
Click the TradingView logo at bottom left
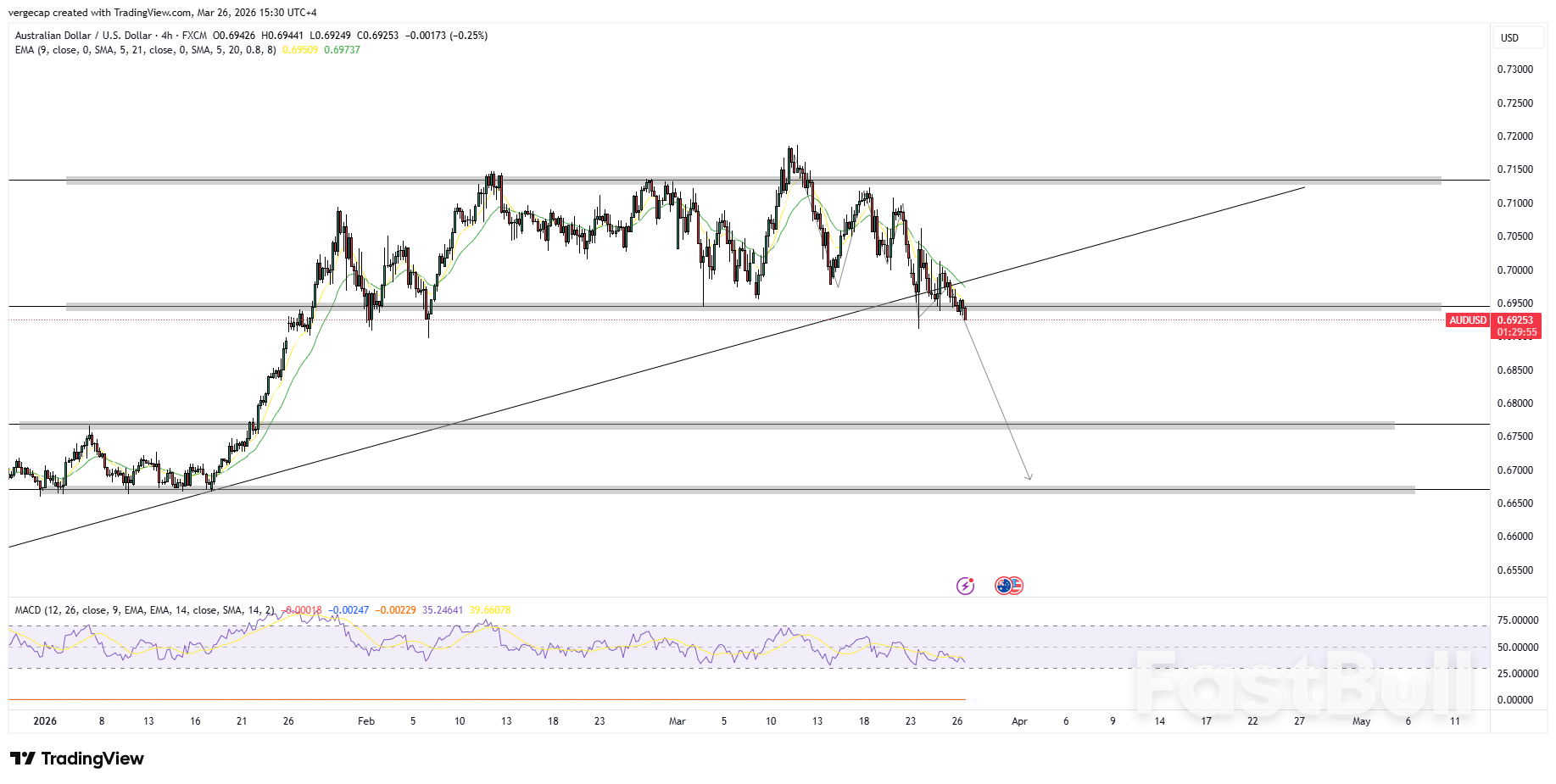78,759
